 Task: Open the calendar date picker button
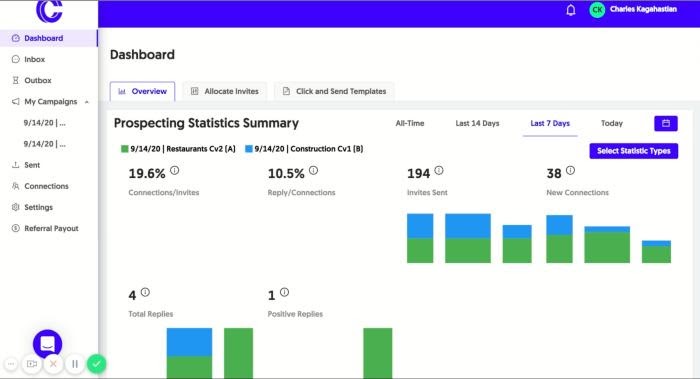(666, 123)
